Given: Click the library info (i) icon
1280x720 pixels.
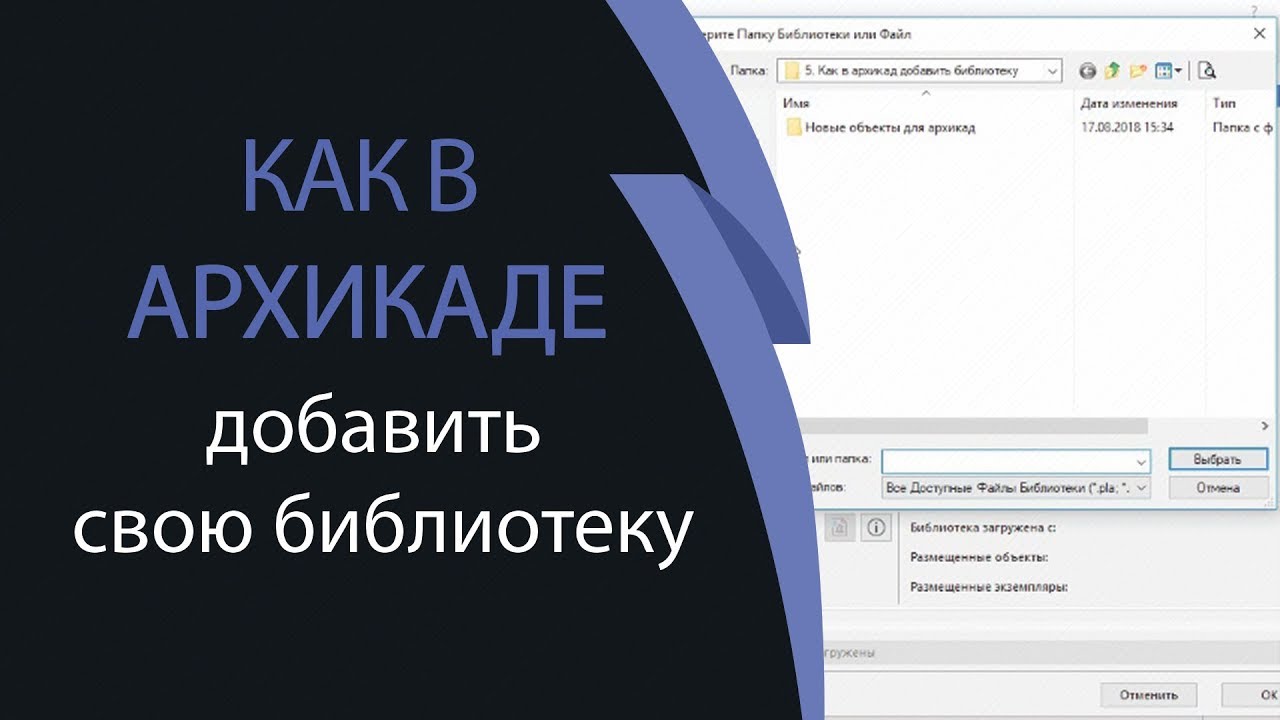Looking at the screenshot, I should coord(876,528).
